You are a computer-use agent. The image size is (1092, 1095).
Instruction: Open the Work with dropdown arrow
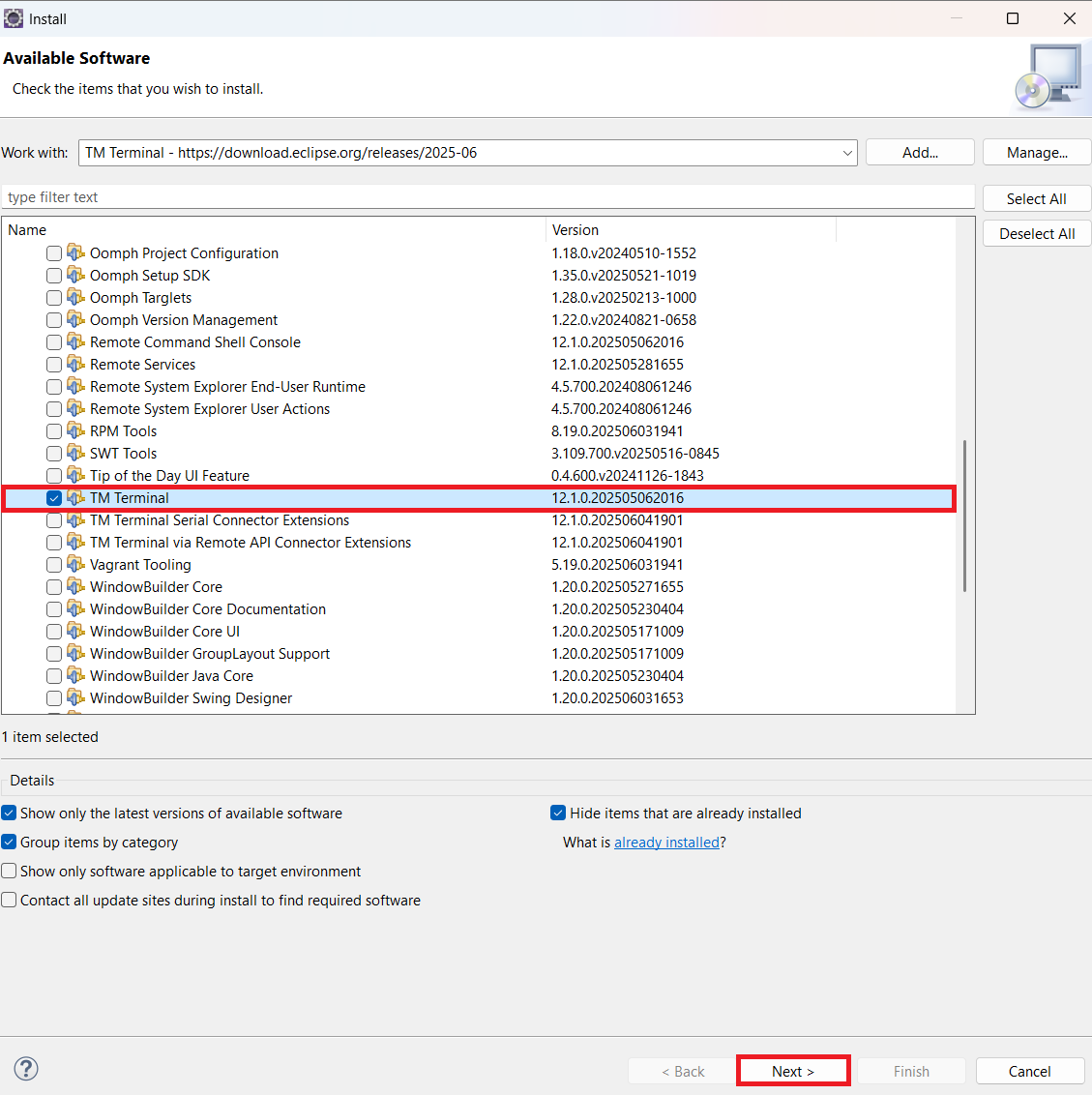point(847,153)
